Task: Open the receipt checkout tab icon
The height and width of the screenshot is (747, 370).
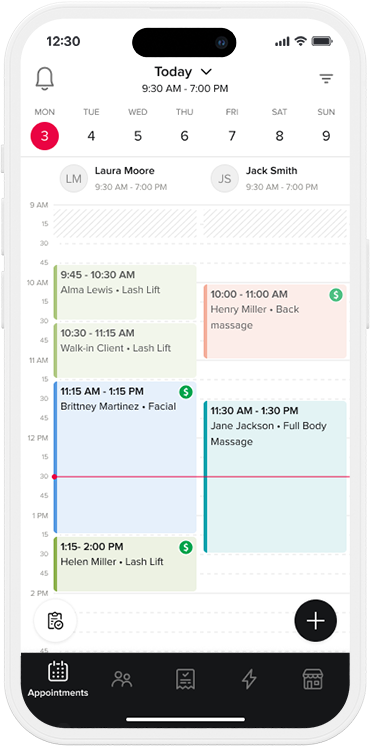Action: coord(185,679)
